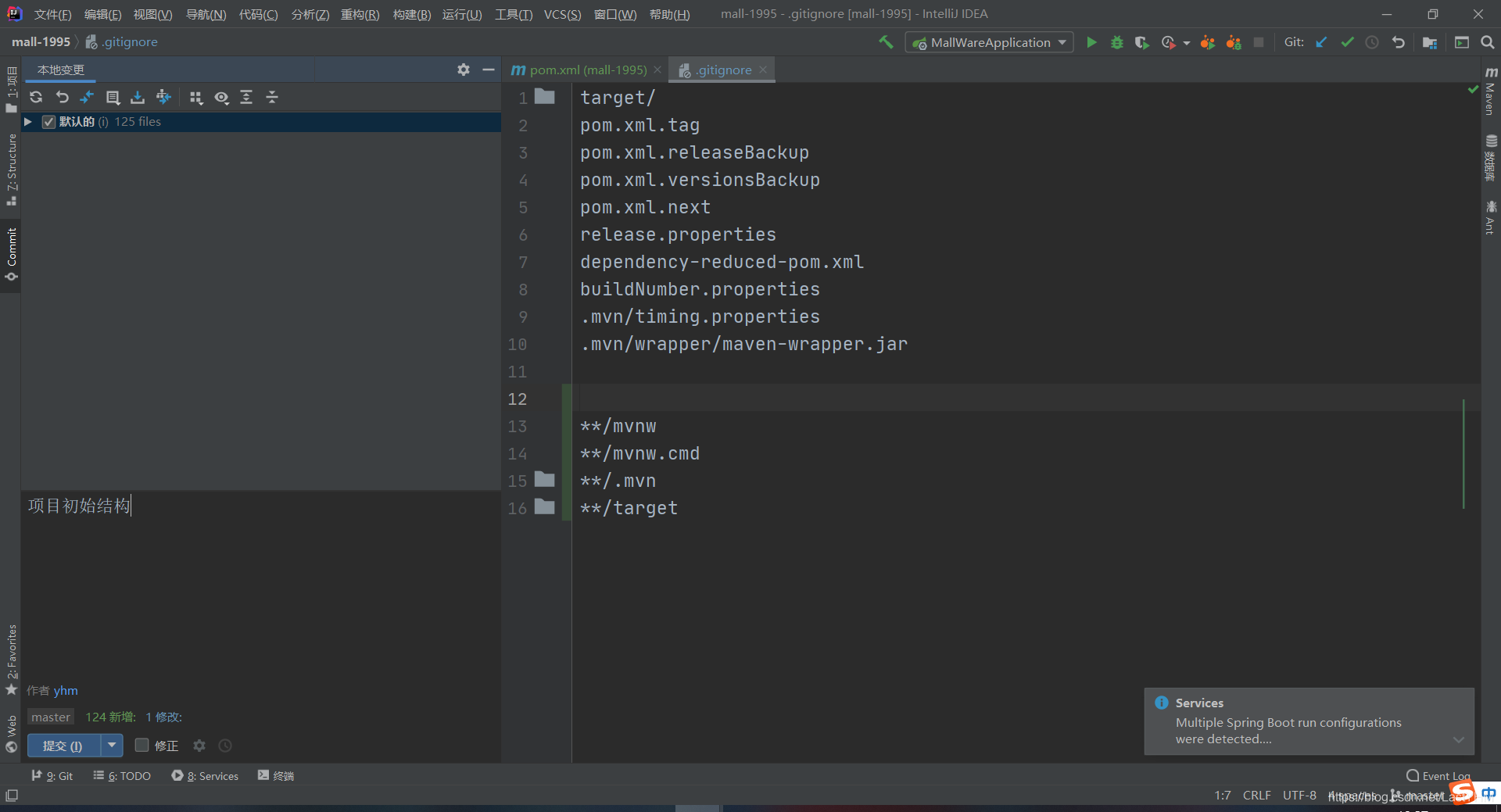
Task: Open the Terminal tool window tab
Action: pyautogui.click(x=276, y=776)
